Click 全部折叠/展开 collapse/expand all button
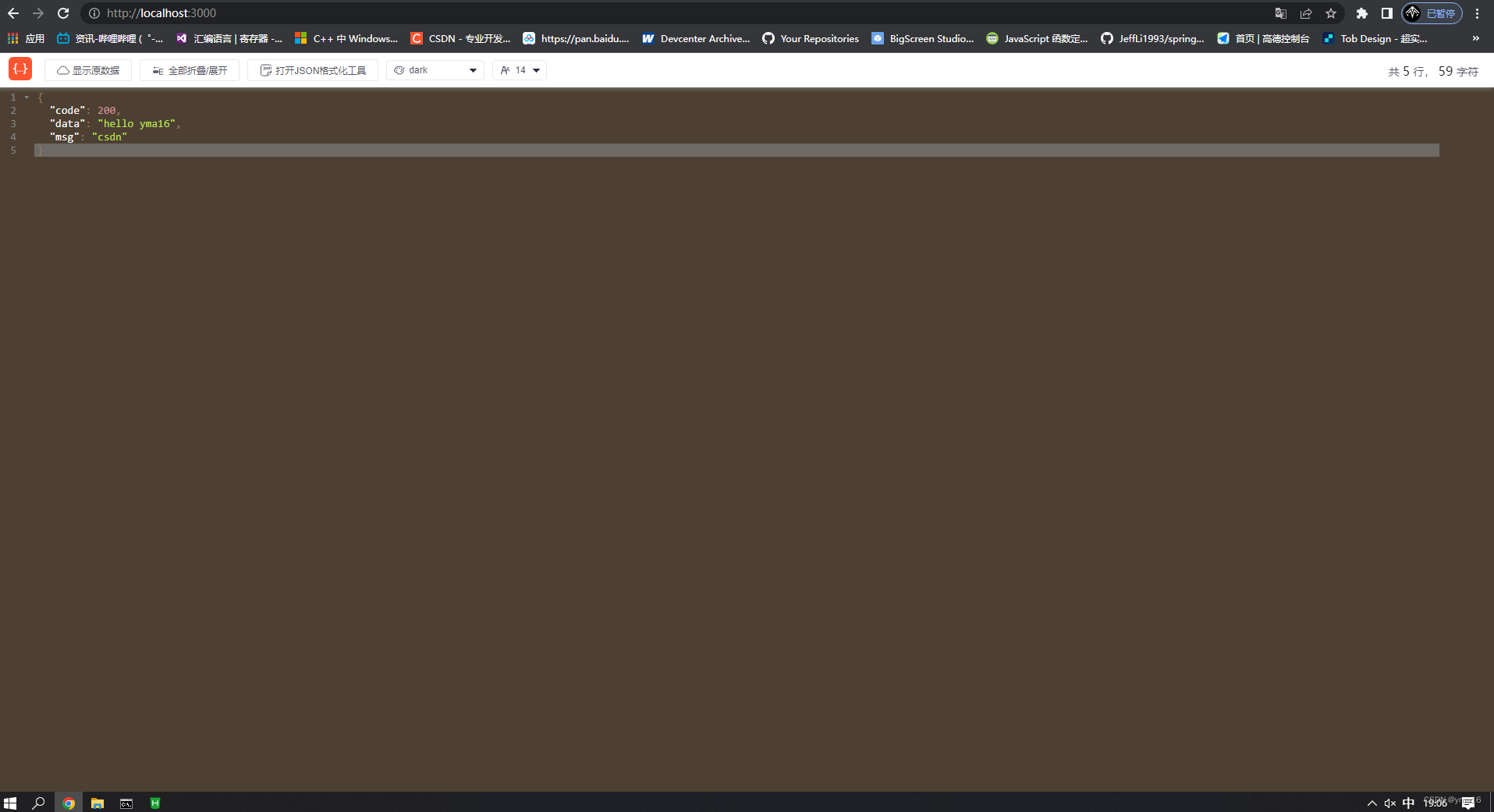This screenshot has height=812, width=1494. [190, 70]
